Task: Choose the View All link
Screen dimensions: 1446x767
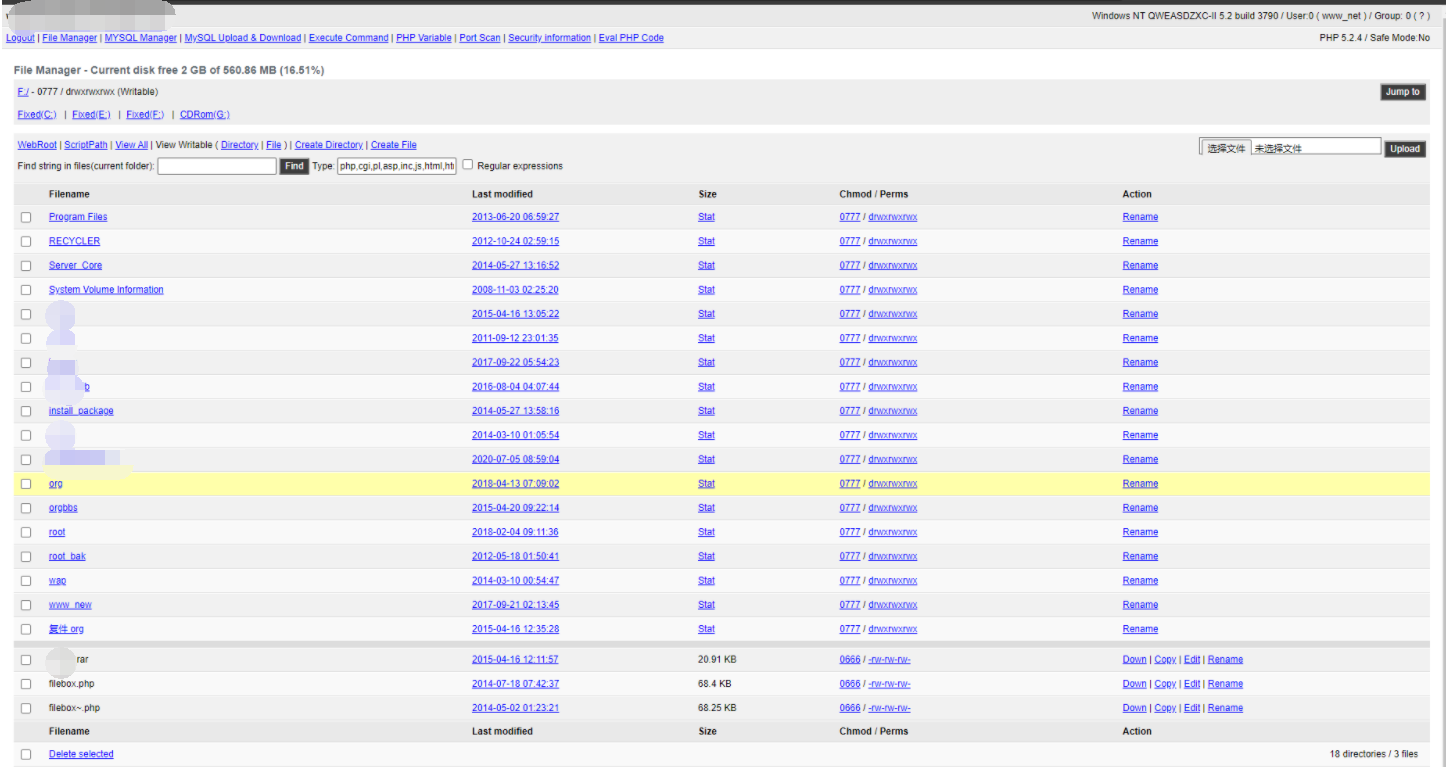Action: point(131,145)
